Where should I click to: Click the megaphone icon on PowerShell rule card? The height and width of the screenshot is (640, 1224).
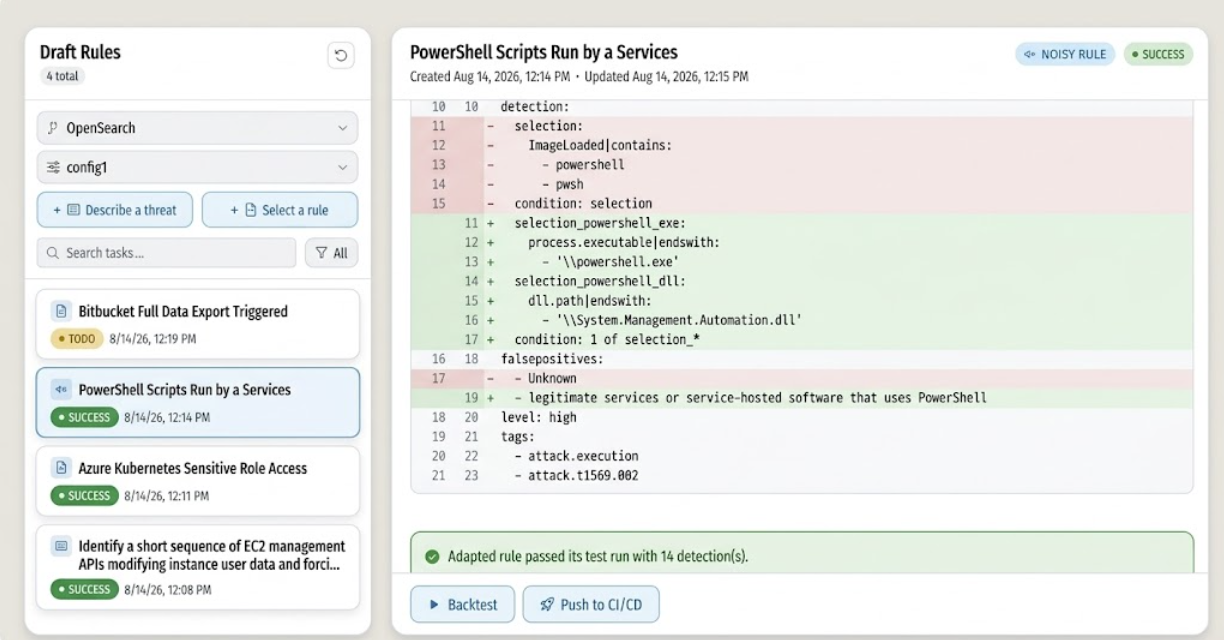(61, 390)
